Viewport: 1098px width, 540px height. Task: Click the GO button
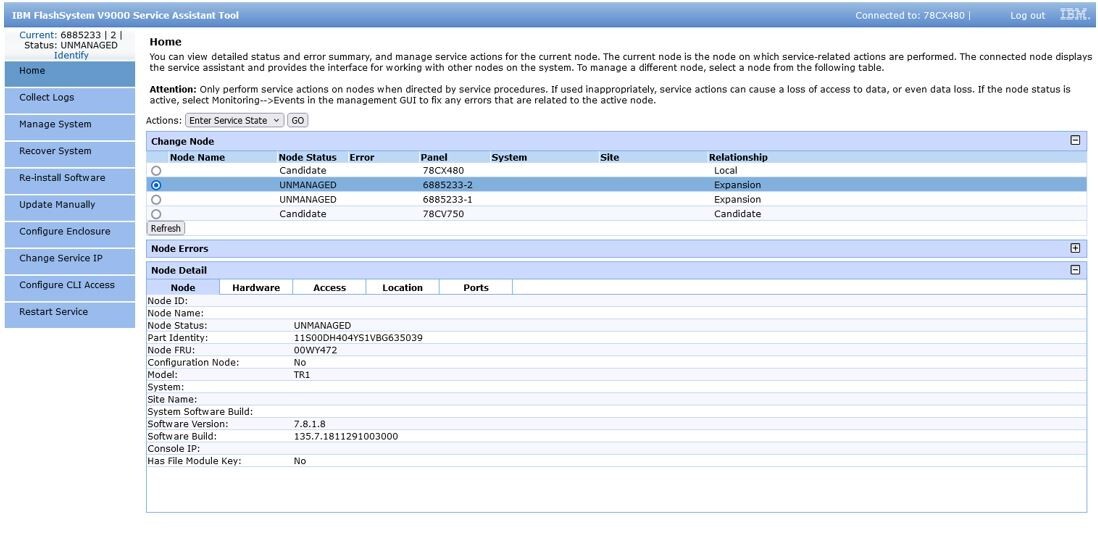click(x=298, y=120)
